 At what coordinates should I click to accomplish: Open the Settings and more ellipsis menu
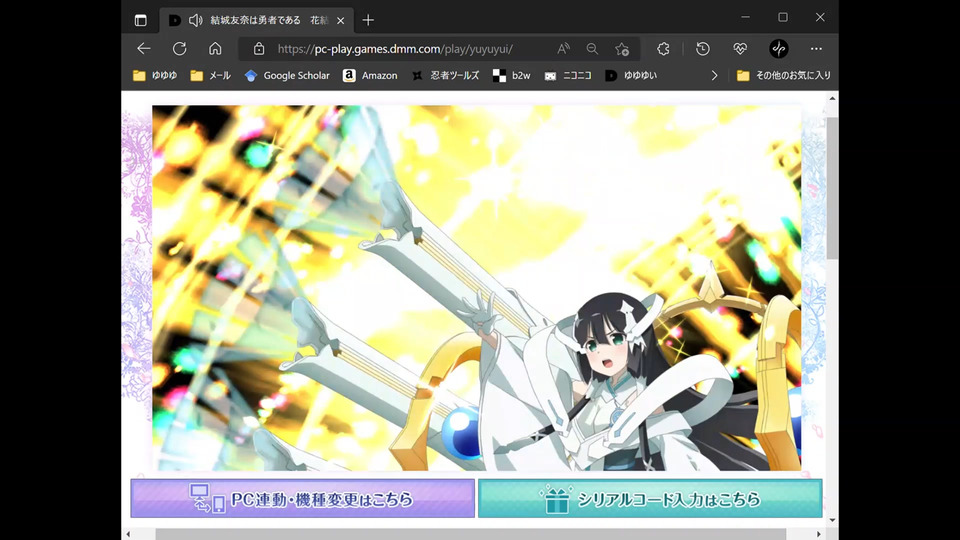coord(816,48)
